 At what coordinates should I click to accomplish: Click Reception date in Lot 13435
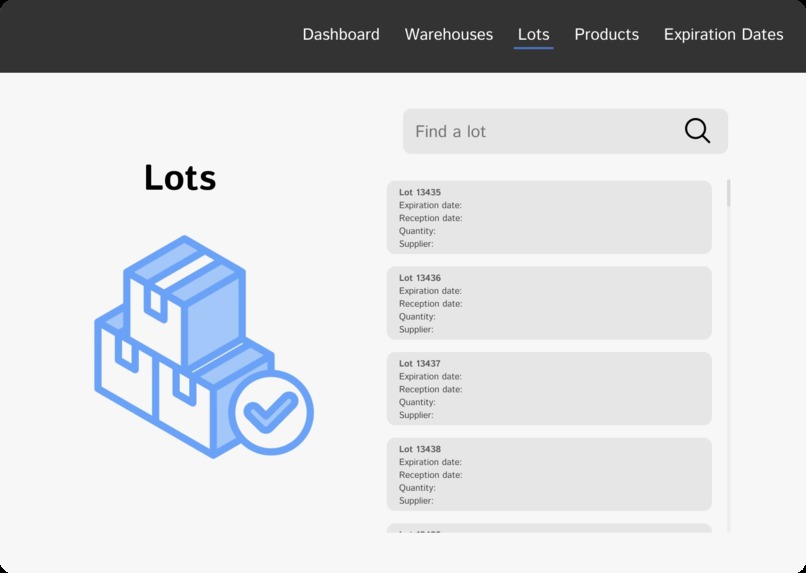(431, 218)
